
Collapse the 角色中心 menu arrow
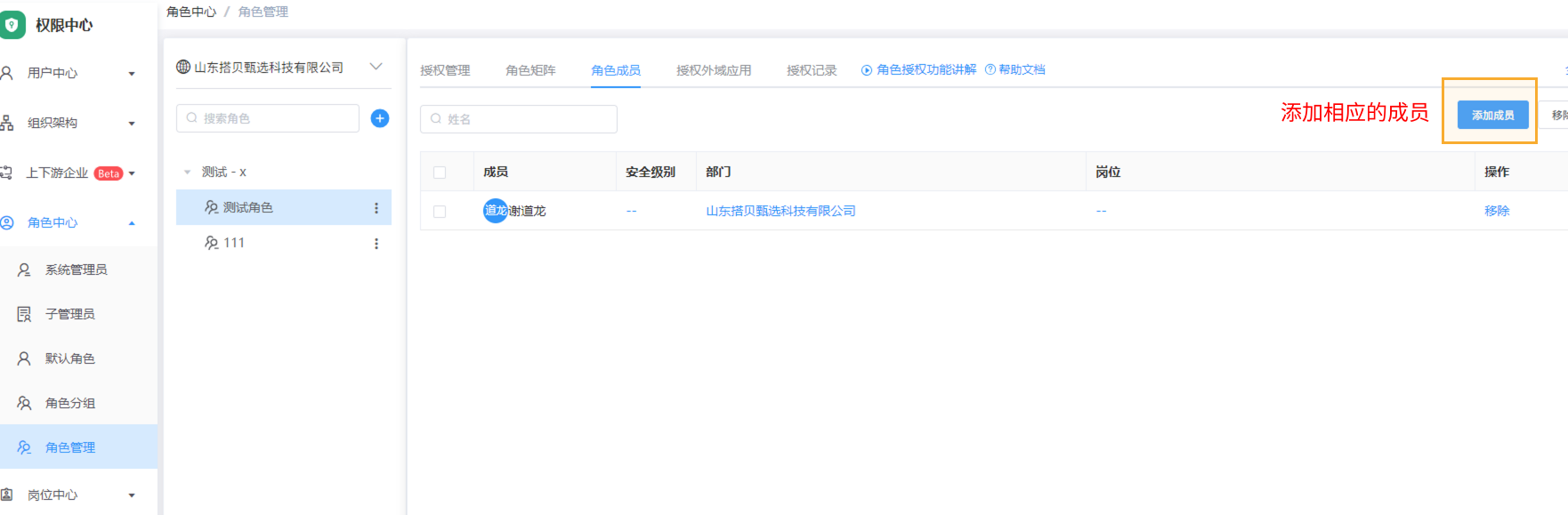(132, 223)
